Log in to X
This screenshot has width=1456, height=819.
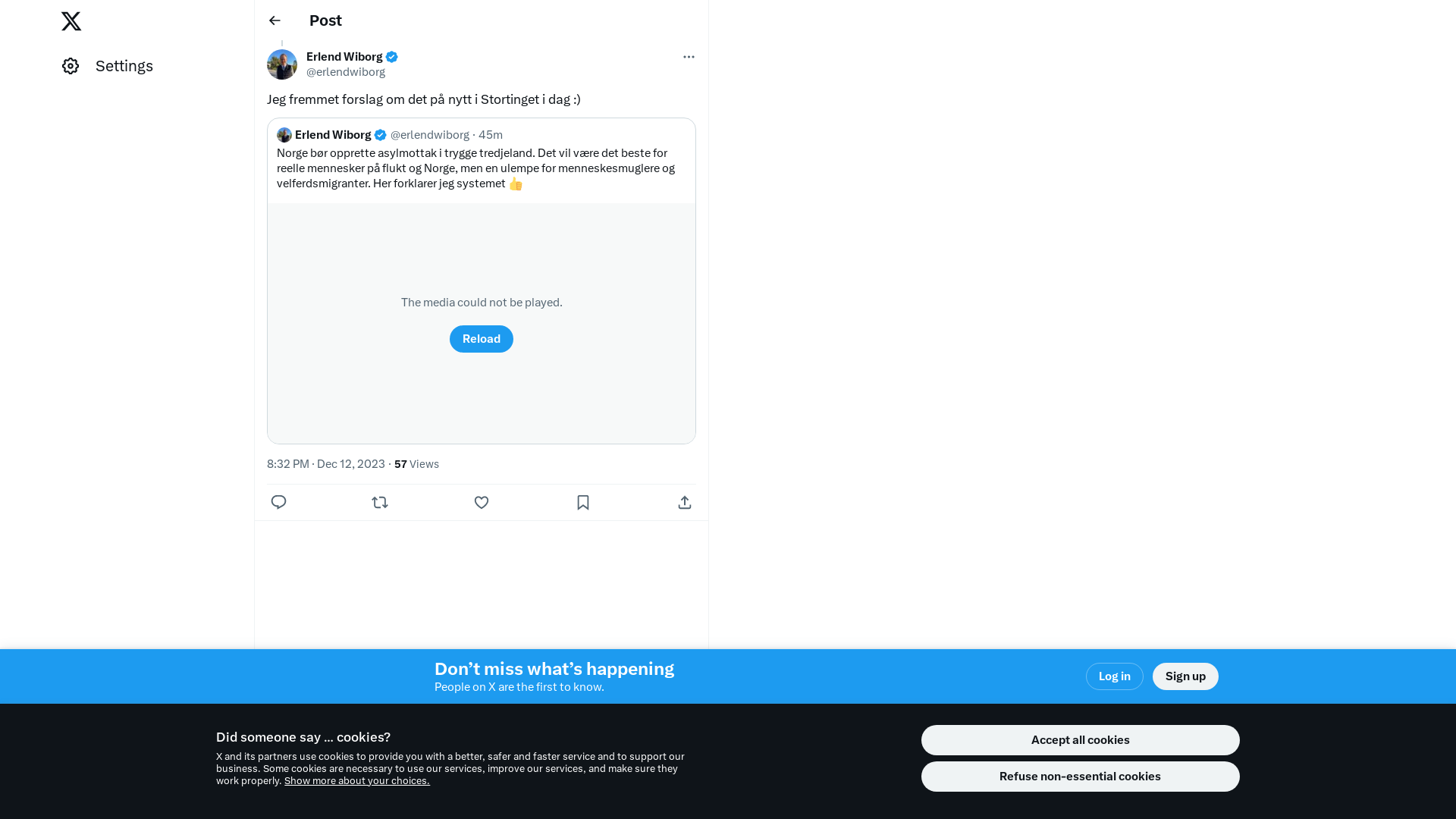(1115, 676)
